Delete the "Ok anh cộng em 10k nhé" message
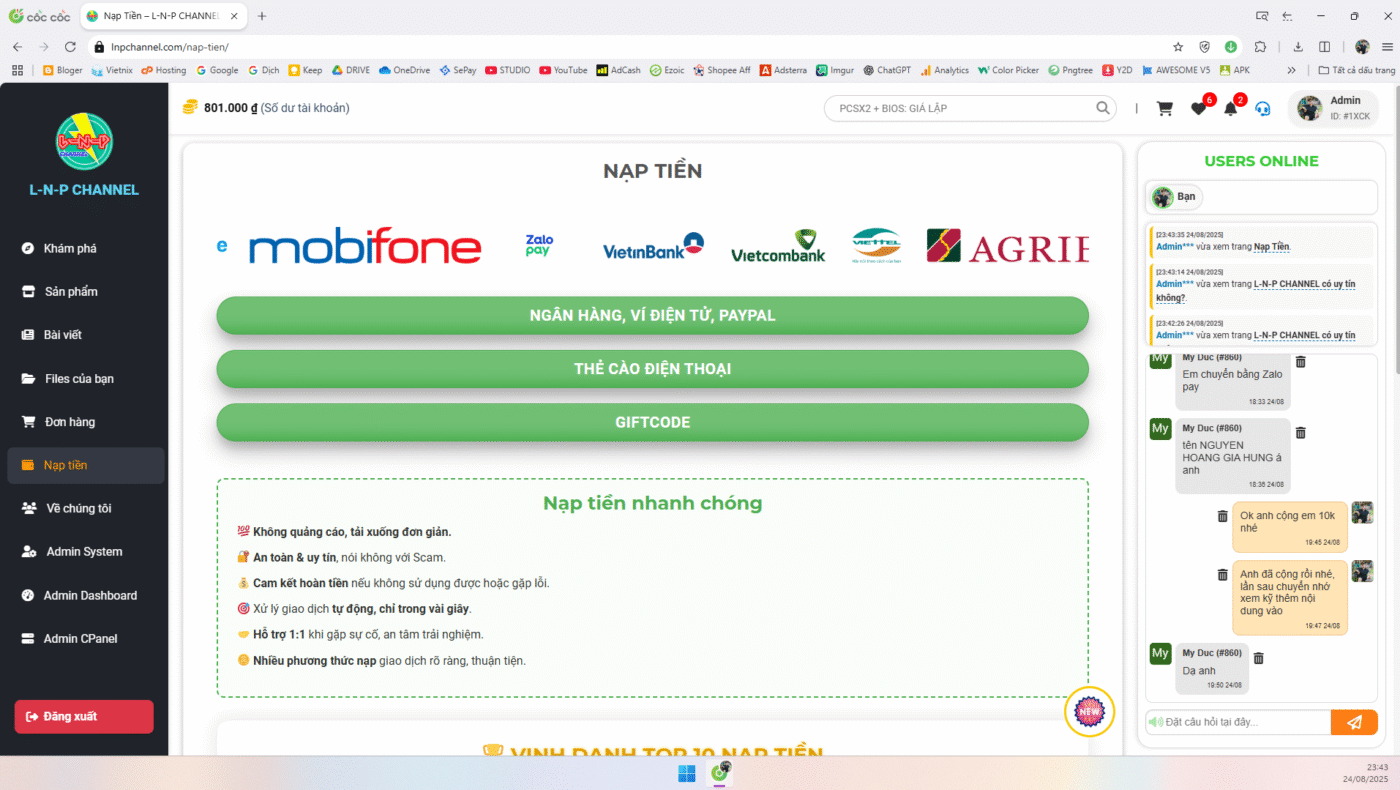 coord(1222,516)
